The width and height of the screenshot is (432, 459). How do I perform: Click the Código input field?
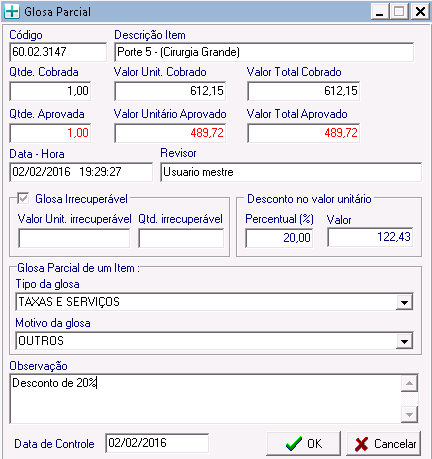click(58, 52)
